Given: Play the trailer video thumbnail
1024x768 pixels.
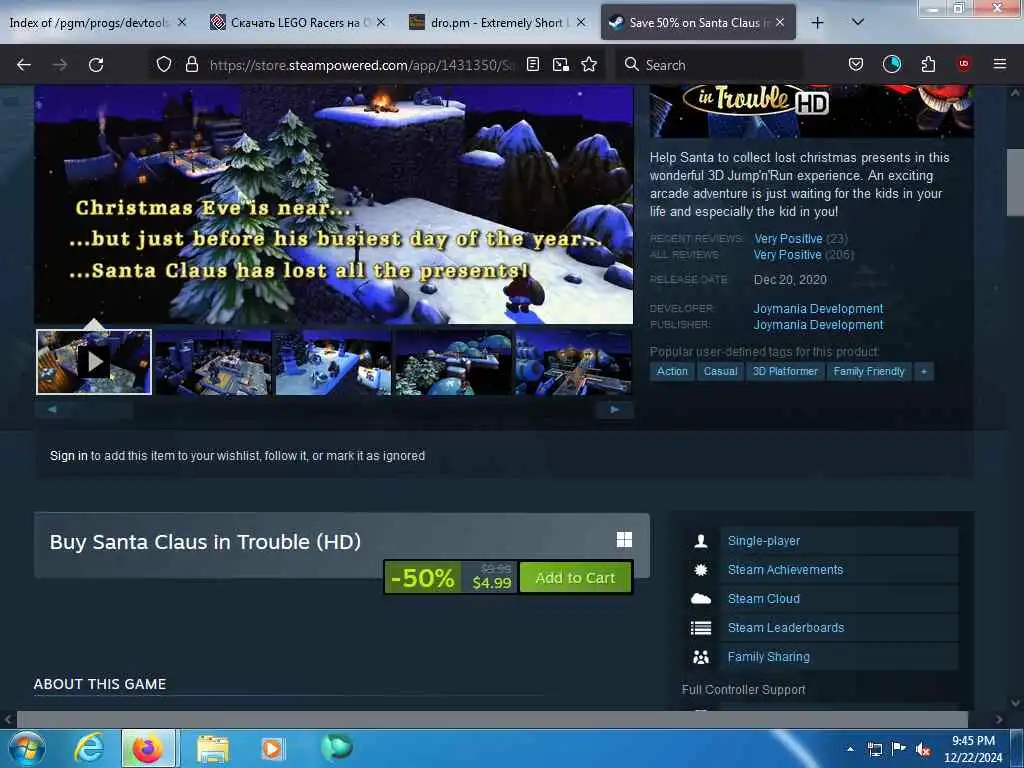Looking at the screenshot, I should coord(94,362).
